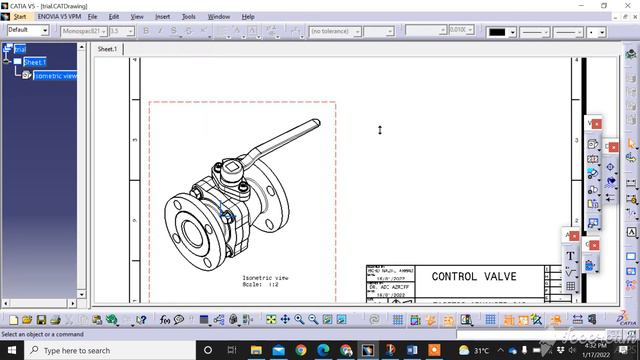Open the Window menu
The height and width of the screenshot is (360, 640).
point(219,17)
